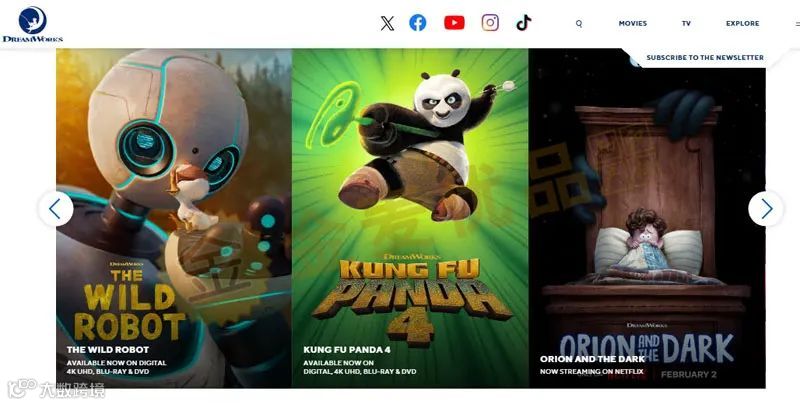Click the search magnifier icon

coord(579,23)
